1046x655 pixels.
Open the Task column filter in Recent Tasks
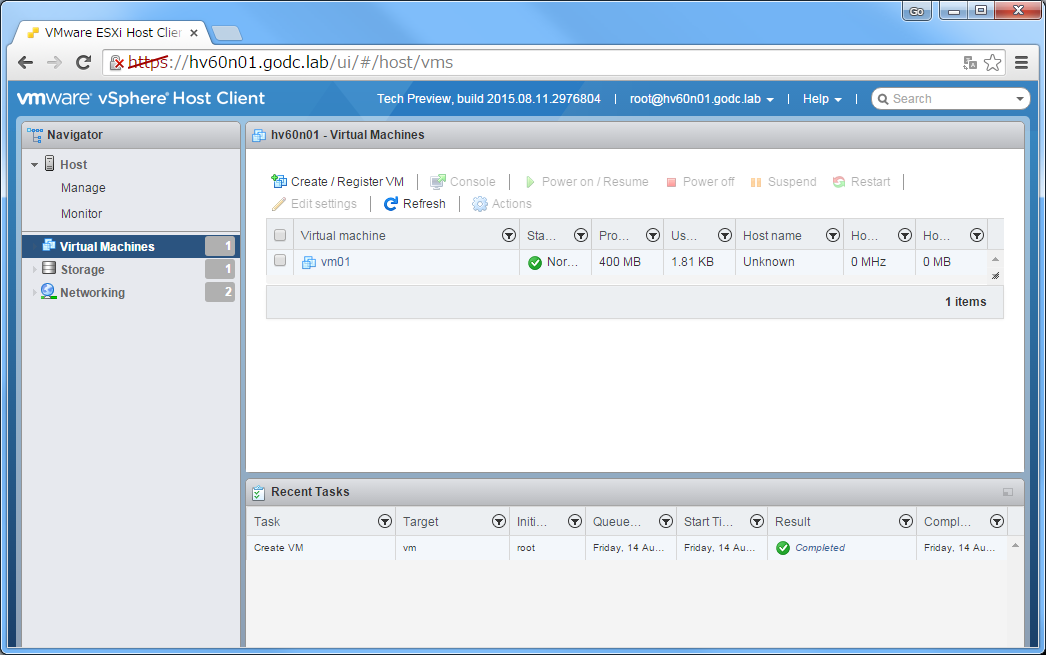coord(385,521)
